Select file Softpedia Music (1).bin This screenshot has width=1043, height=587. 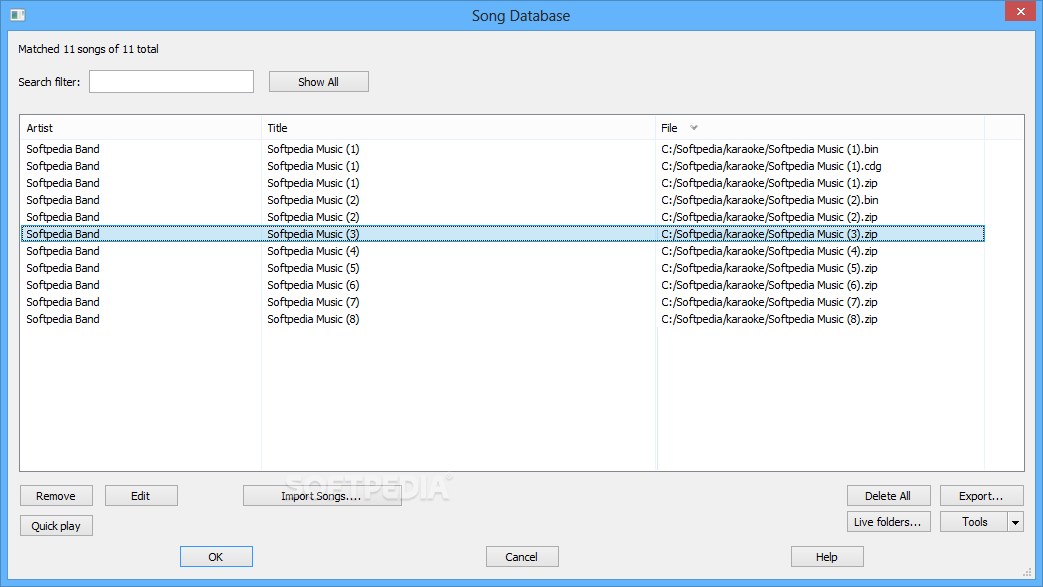[770, 149]
